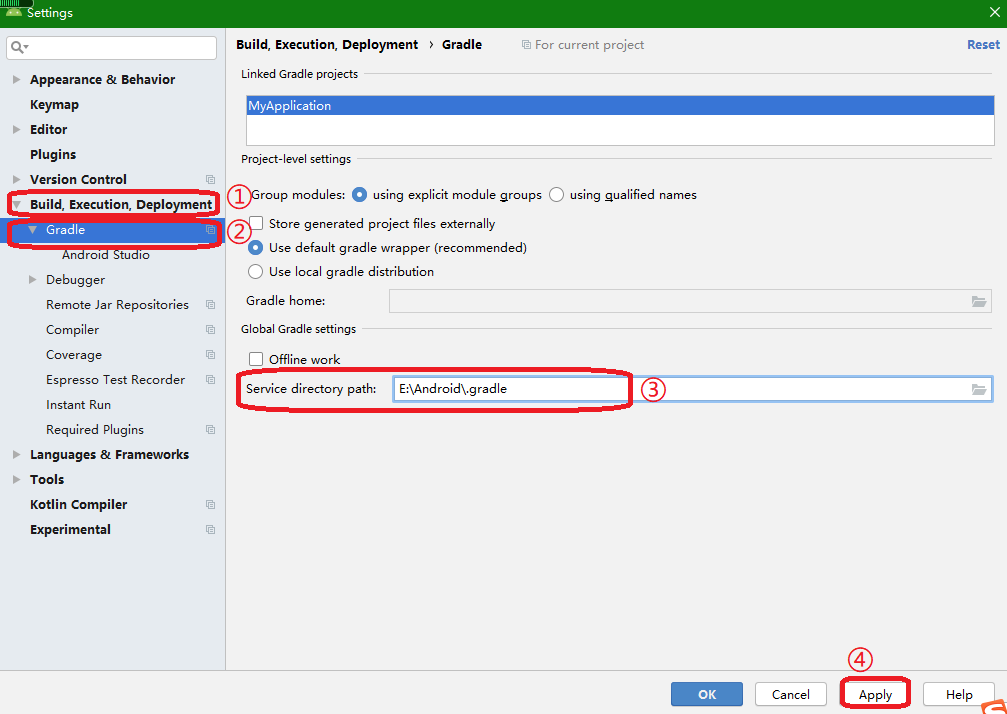Browse folder icon for Gradle home
Viewport: 1007px width, 714px height.
[978, 301]
